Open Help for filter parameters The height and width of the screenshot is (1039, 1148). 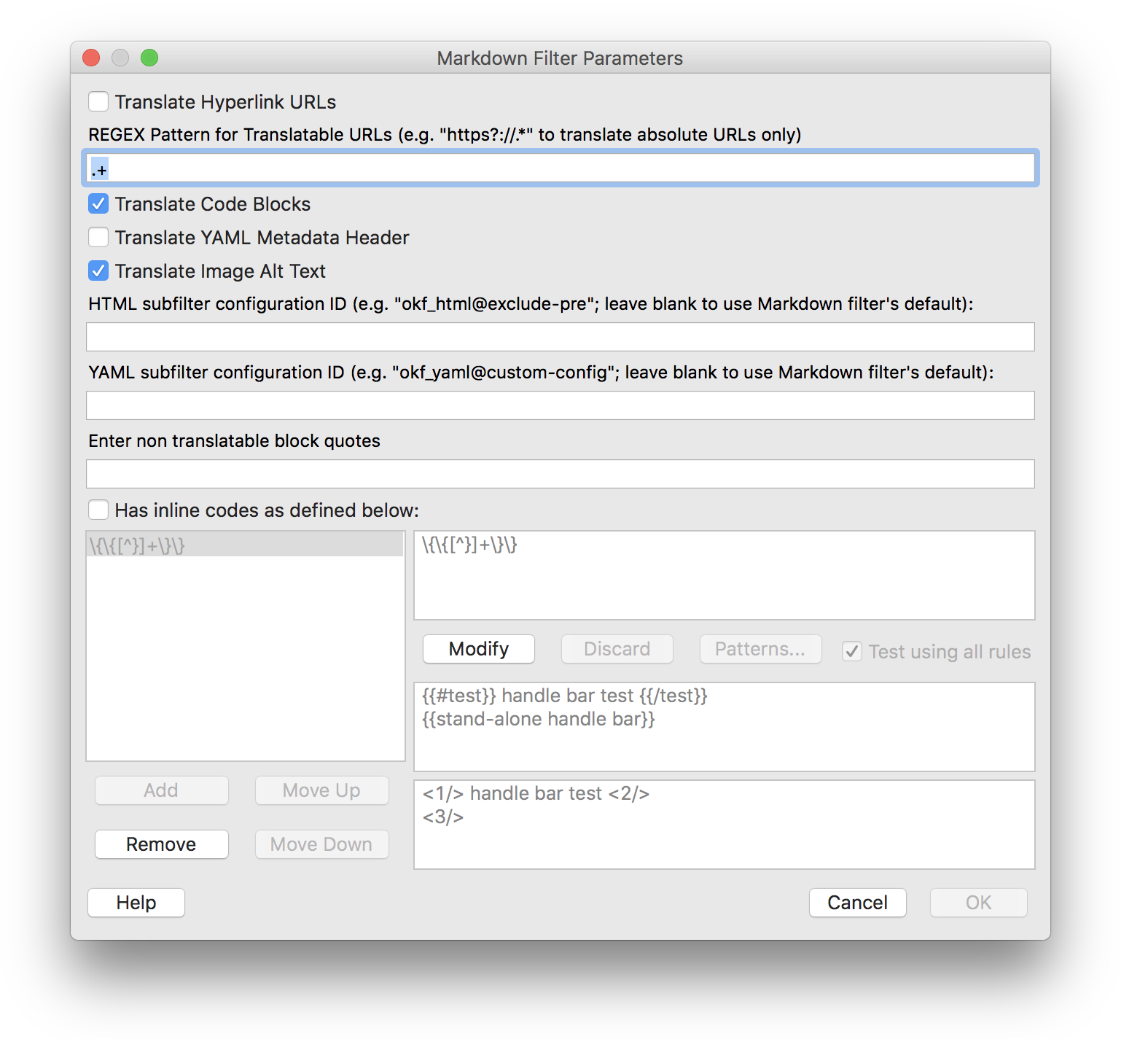(136, 903)
